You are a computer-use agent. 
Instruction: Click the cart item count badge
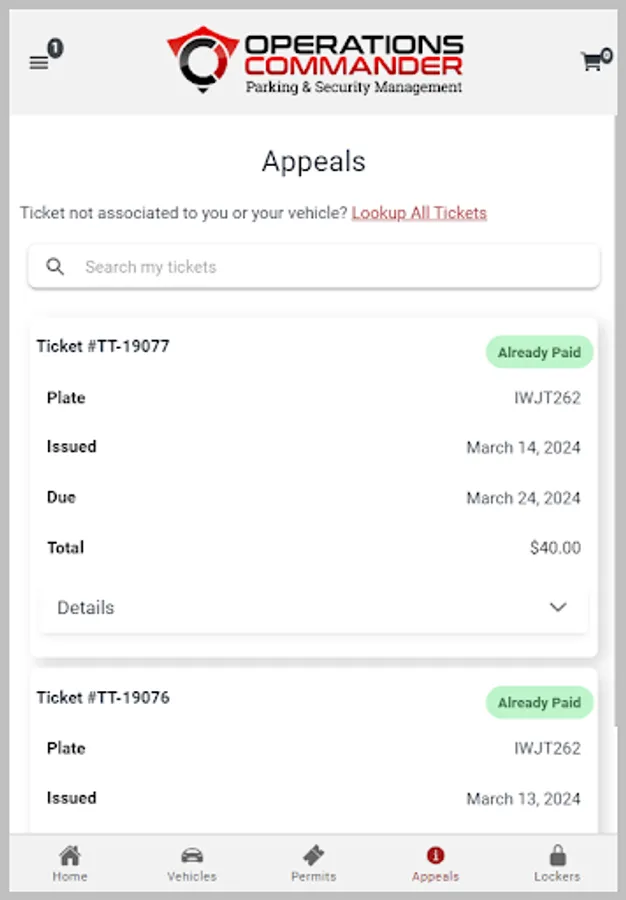coord(607,55)
